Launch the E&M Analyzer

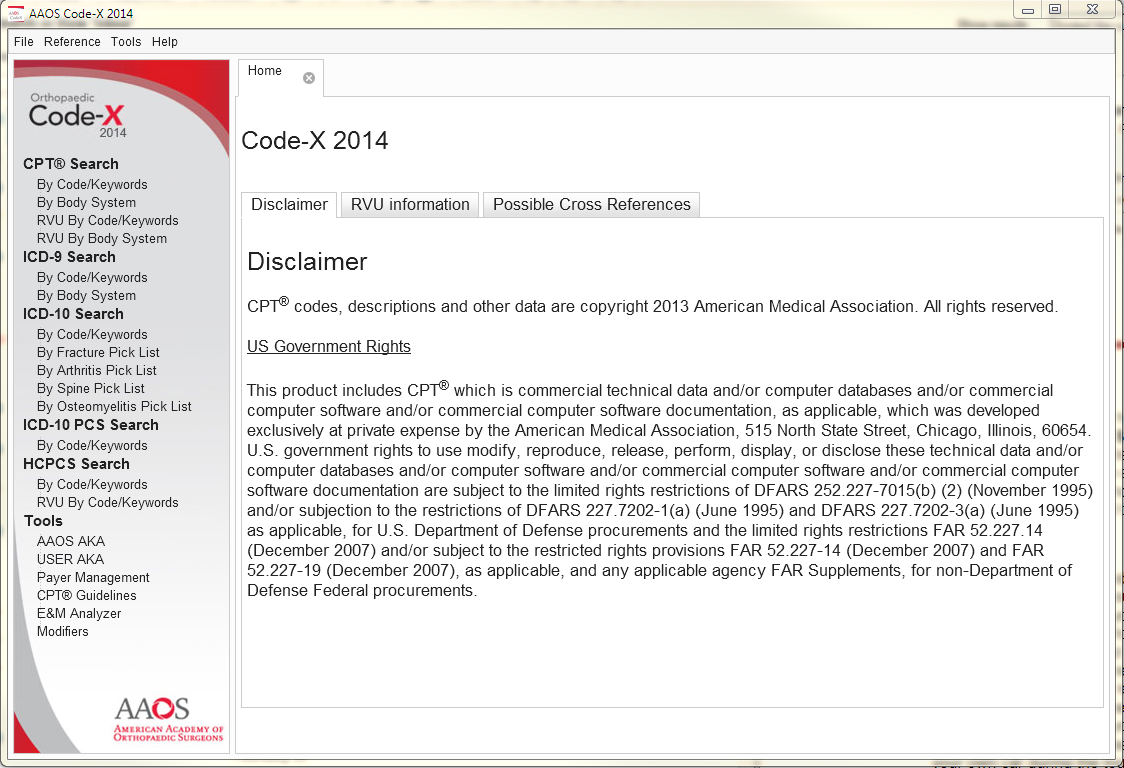pyautogui.click(x=79, y=613)
